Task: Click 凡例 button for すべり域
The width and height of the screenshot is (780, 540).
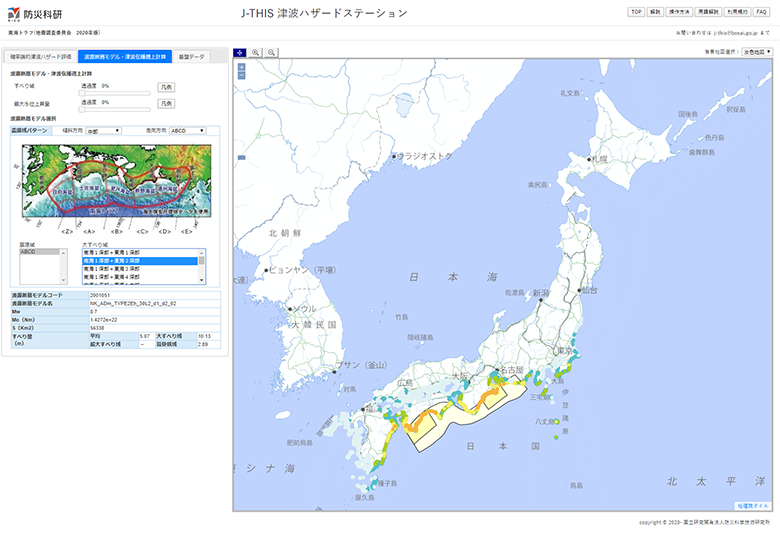Action: pos(166,88)
